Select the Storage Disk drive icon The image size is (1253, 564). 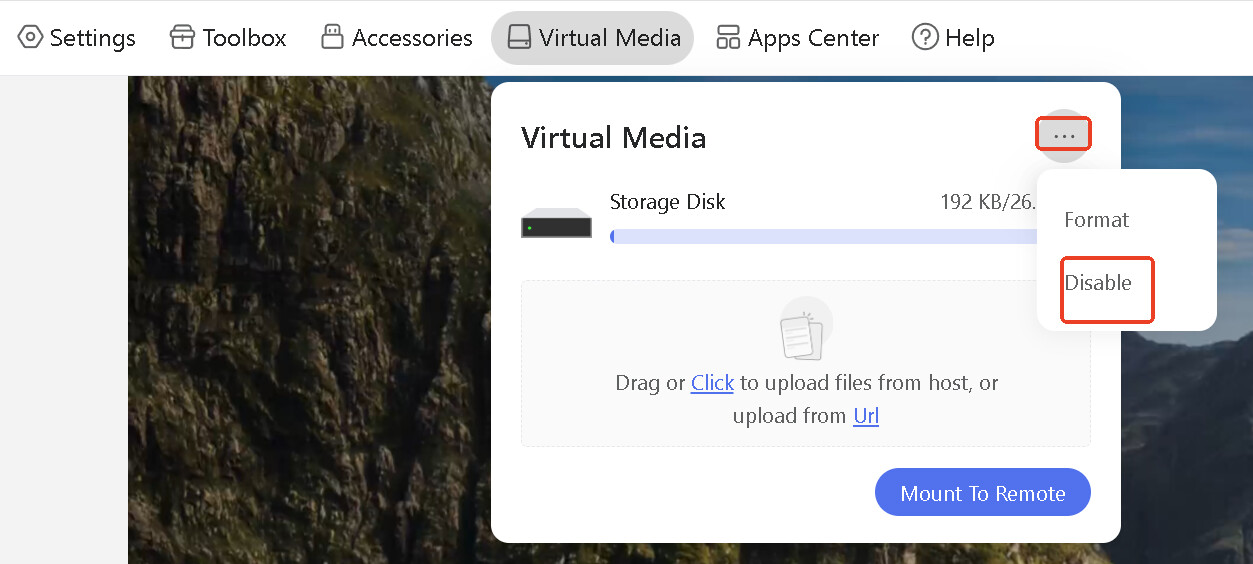556,223
